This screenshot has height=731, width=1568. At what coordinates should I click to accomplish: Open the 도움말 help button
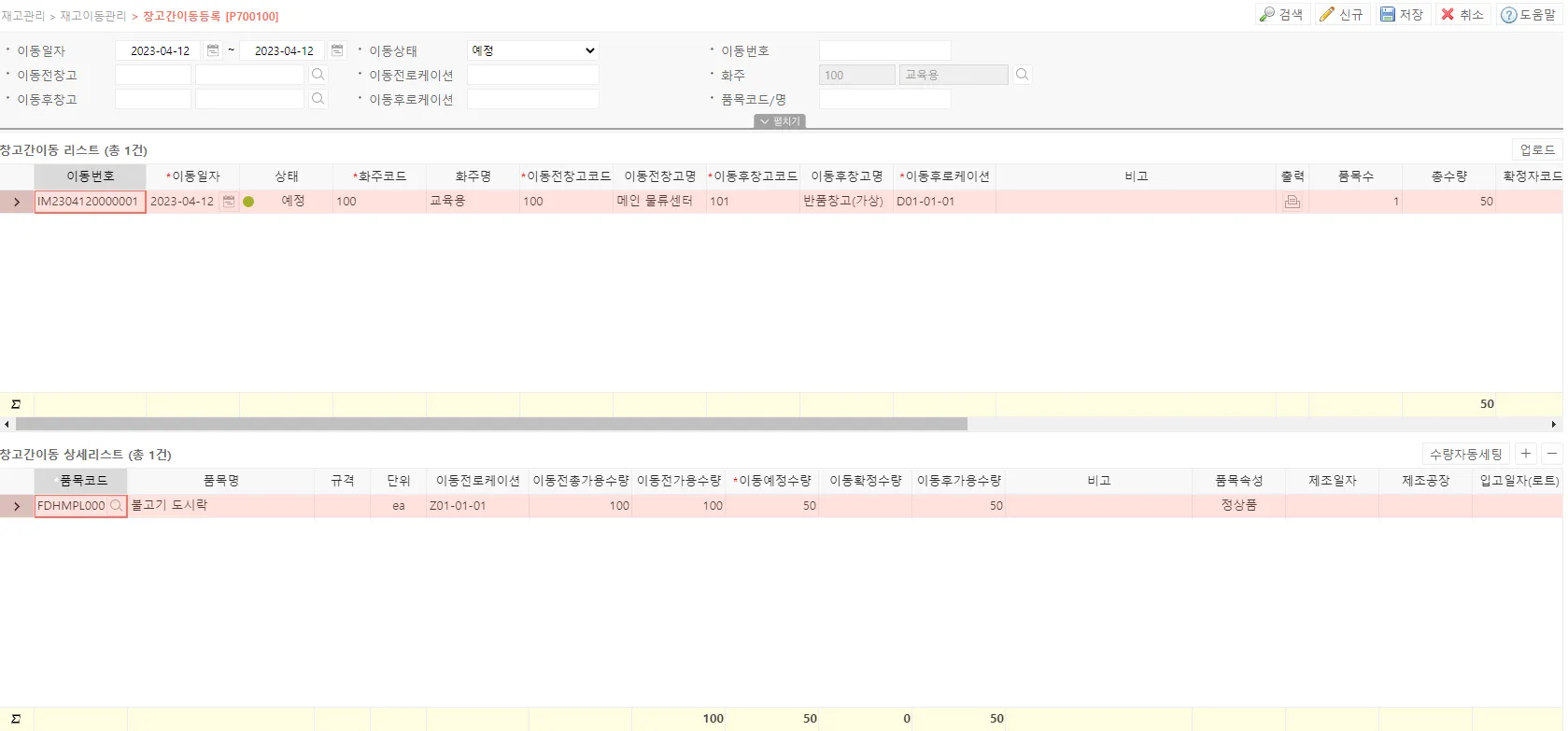click(1529, 15)
